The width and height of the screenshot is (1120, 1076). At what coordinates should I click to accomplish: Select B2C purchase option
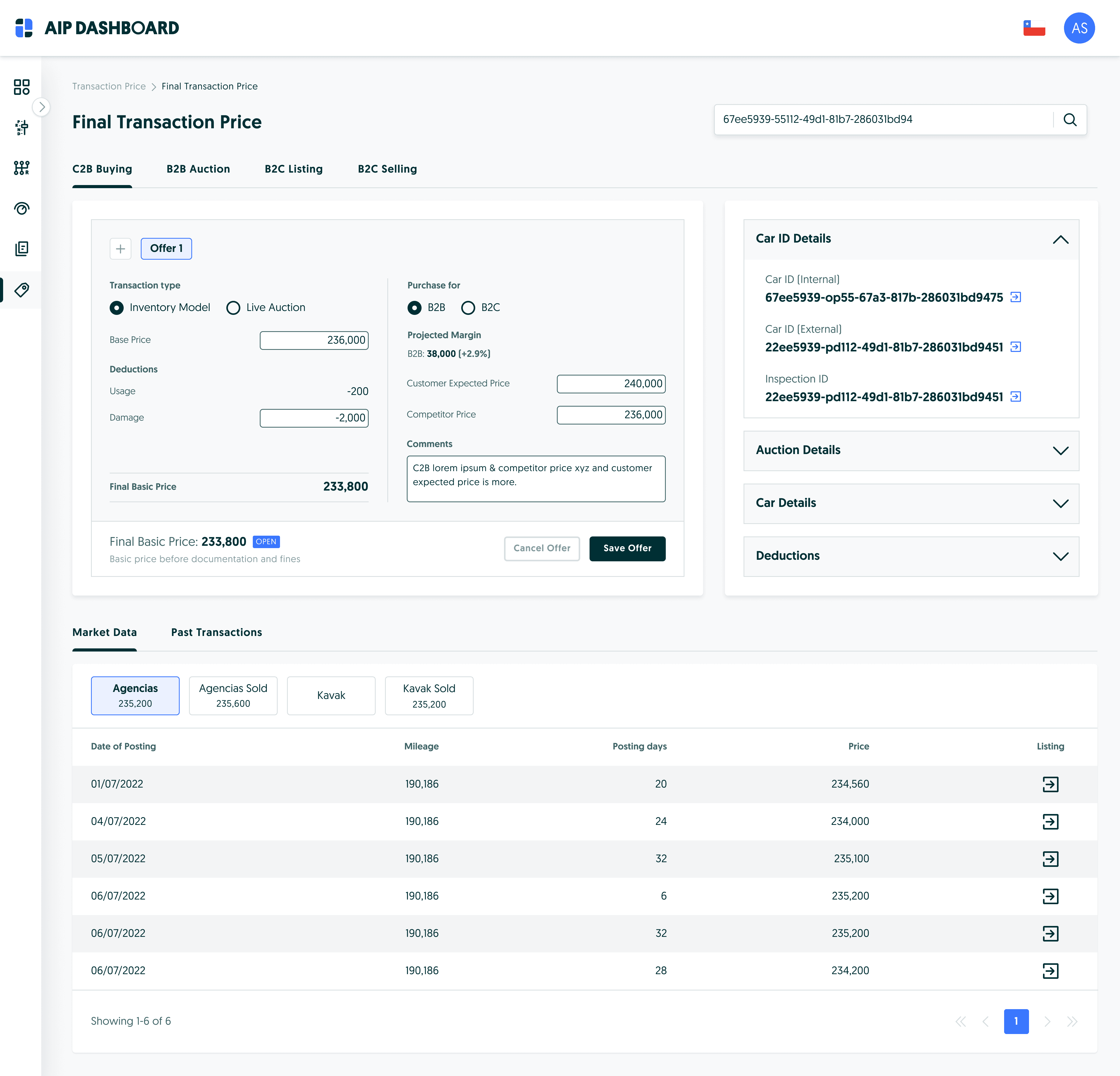coord(468,308)
